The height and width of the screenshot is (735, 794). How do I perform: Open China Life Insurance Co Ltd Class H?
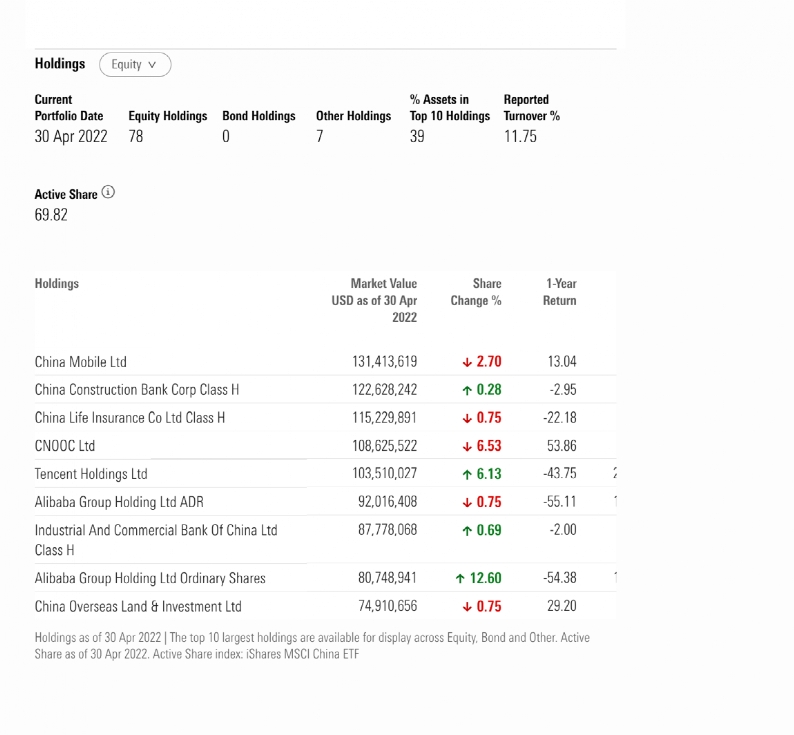pos(130,418)
